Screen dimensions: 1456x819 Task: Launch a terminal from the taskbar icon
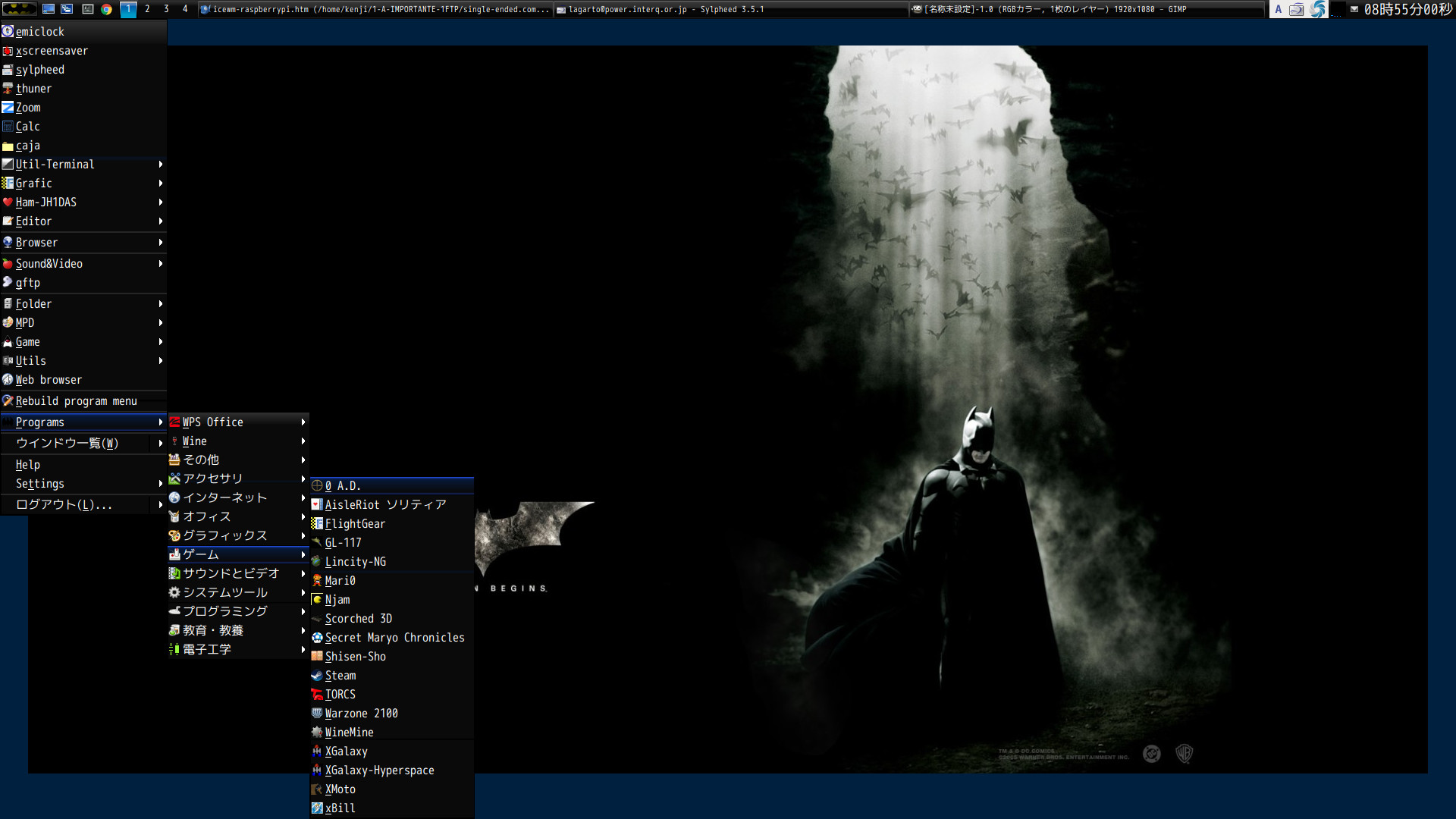(88, 9)
